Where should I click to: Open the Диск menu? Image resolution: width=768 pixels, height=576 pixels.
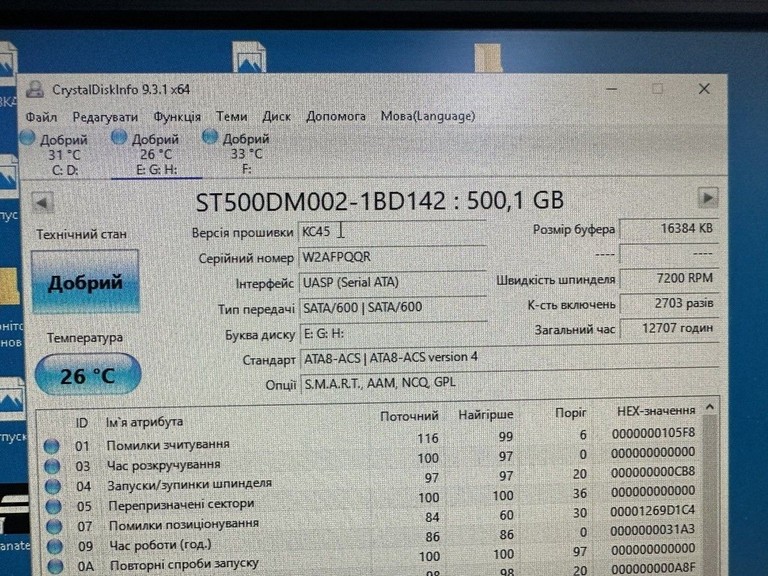[276, 117]
